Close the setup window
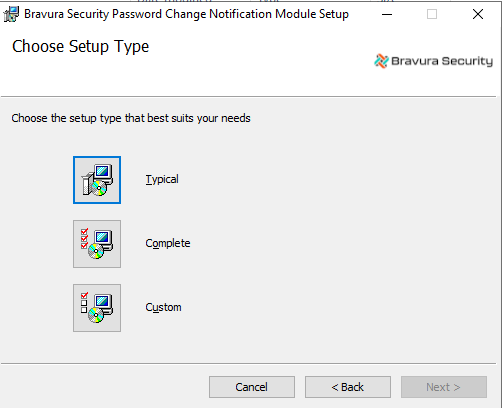 click(x=478, y=14)
